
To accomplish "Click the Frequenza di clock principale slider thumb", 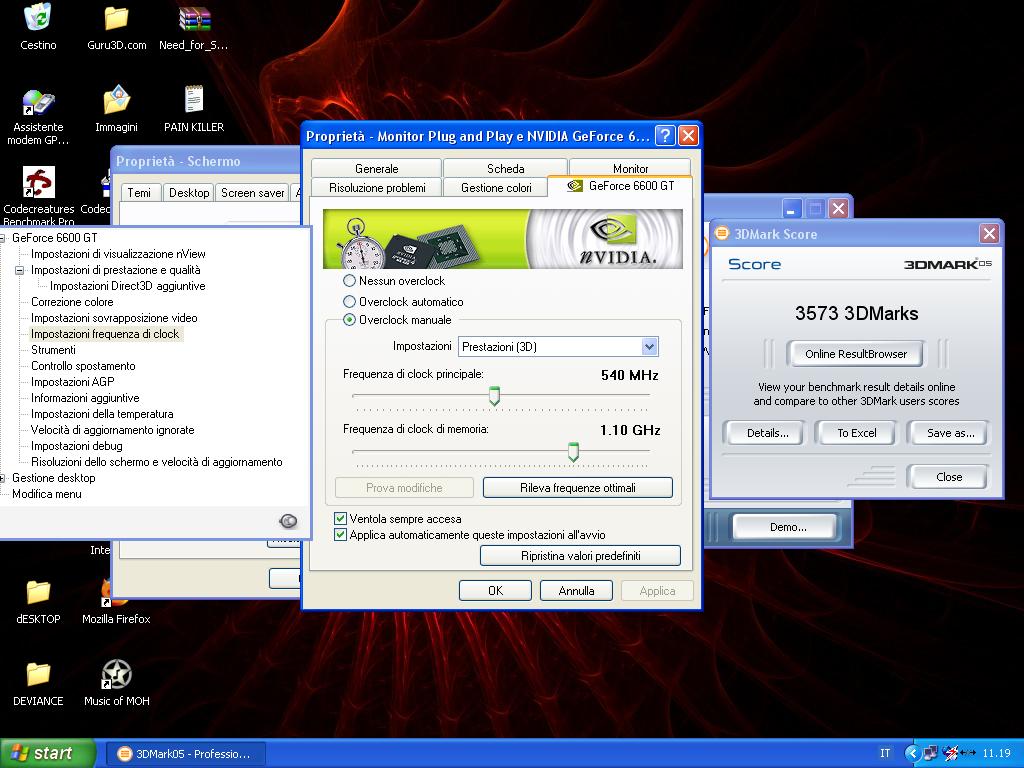I will click(494, 396).
